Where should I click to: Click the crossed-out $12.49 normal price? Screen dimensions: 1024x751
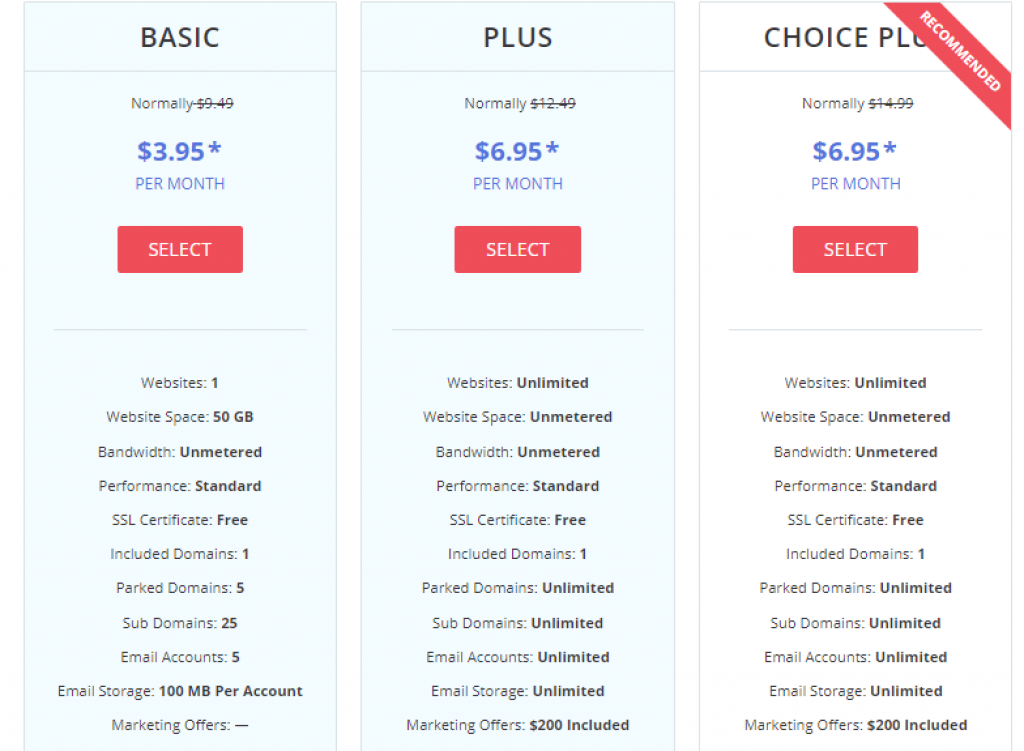pyautogui.click(x=553, y=103)
